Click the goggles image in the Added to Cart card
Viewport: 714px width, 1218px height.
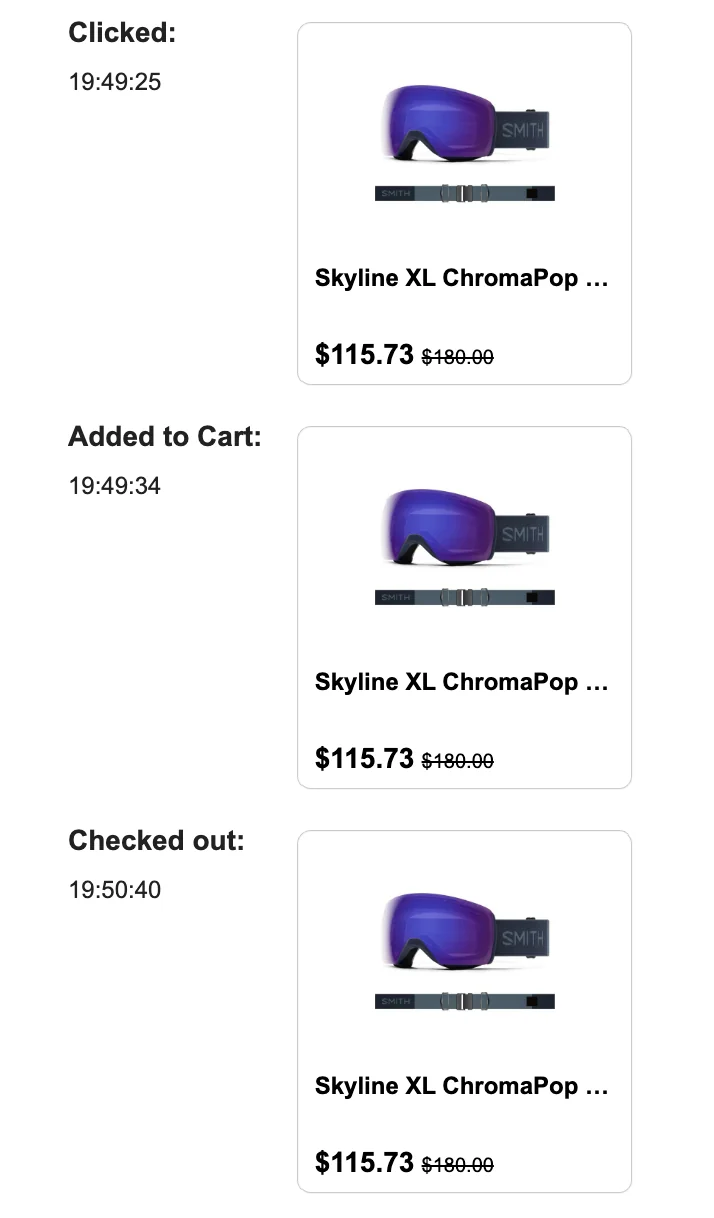[465, 530]
